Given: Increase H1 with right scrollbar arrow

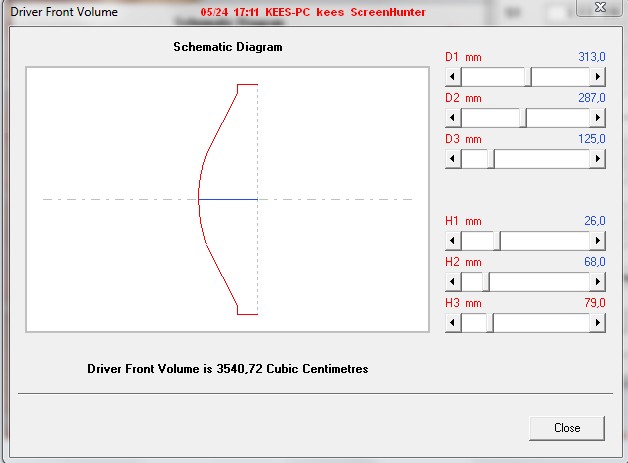Looking at the screenshot, I should coord(598,241).
